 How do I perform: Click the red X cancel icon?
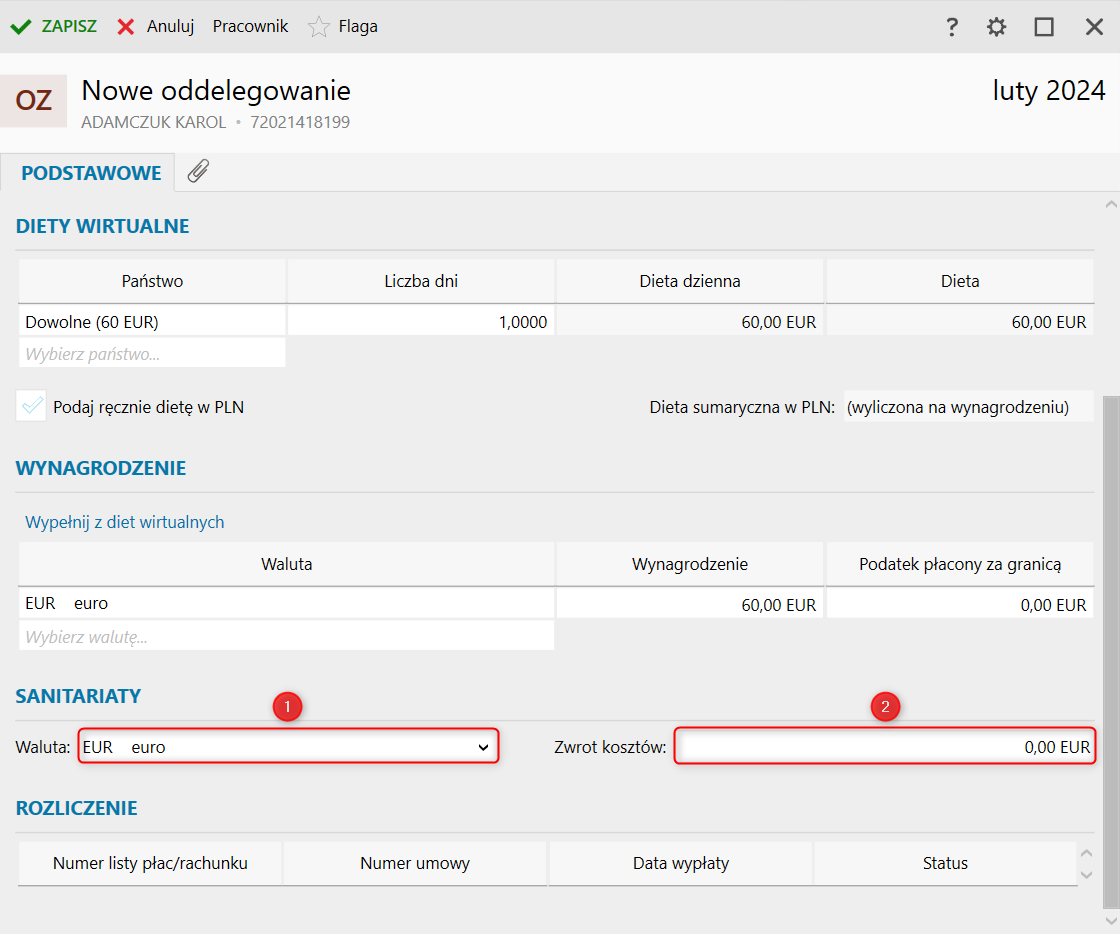click(x=126, y=27)
